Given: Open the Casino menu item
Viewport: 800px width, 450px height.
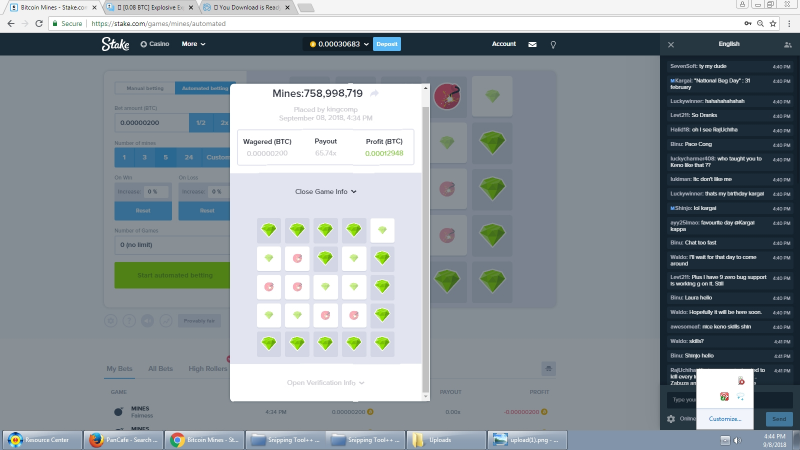Looking at the screenshot, I should pyautogui.click(x=155, y=44).
